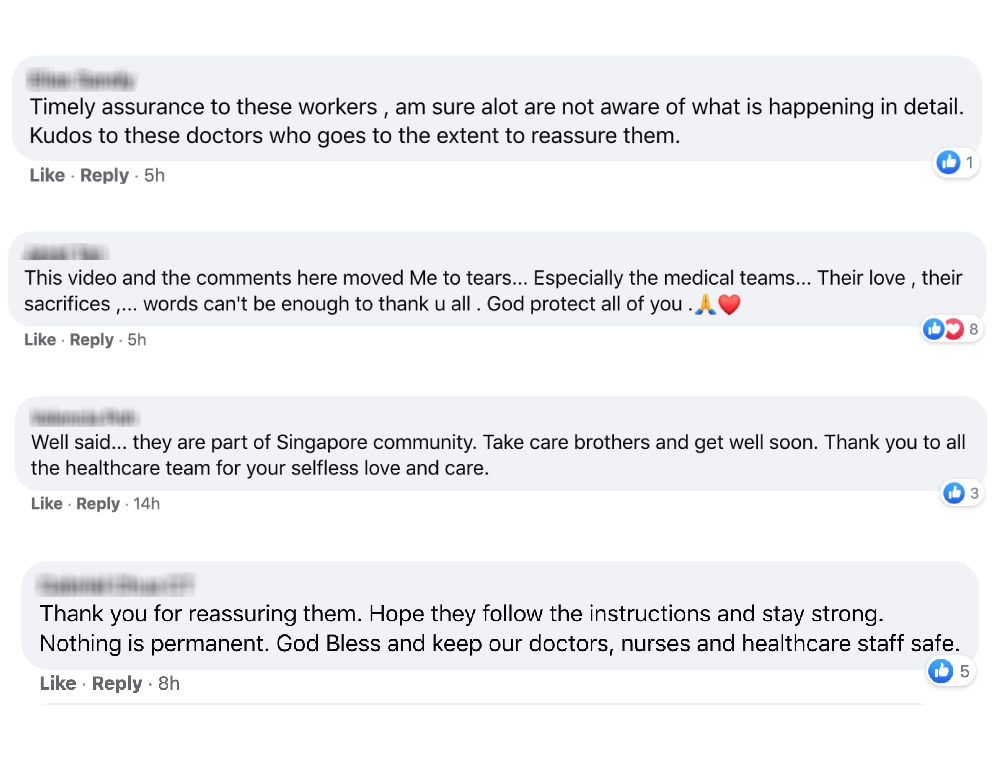
Task: Open the blurred author name of the first comment
Action: [x=81, y=79]
